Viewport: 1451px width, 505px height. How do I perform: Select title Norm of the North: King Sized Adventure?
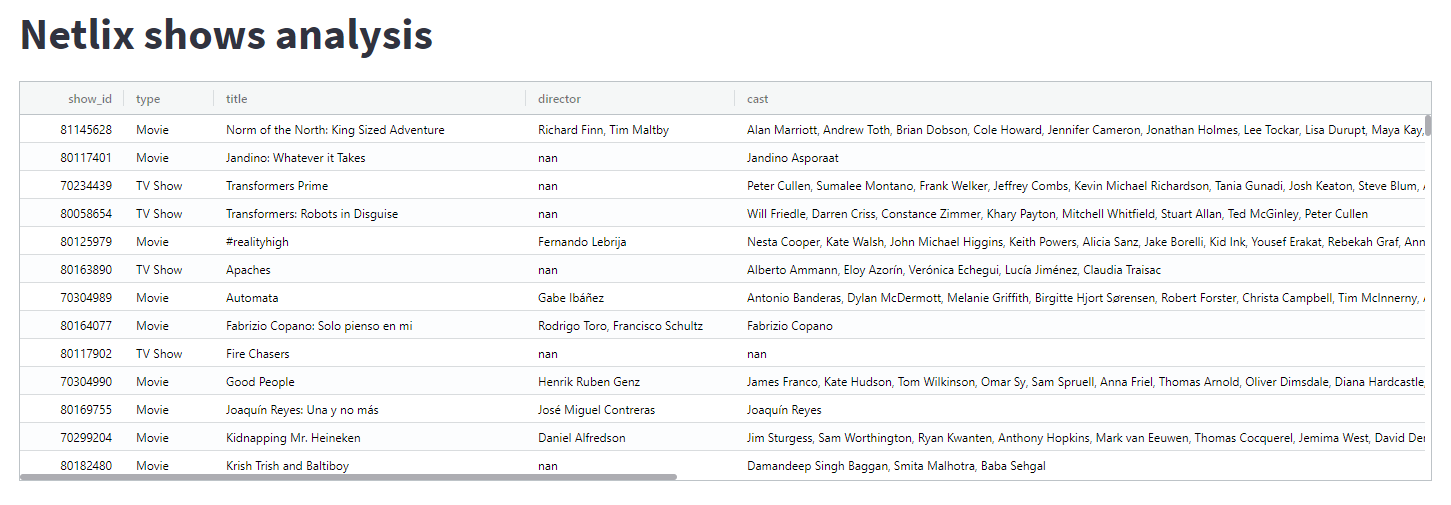(x=370, y=130)
